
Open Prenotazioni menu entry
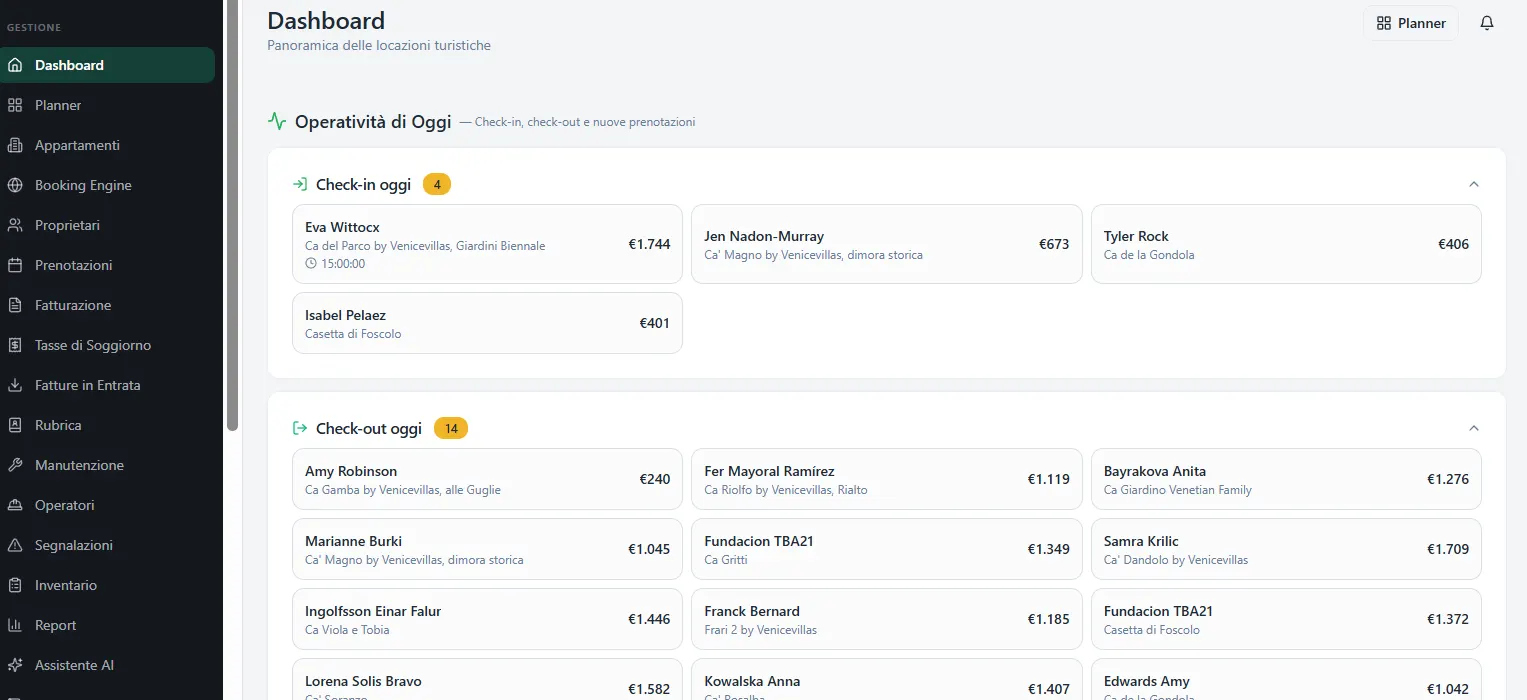[x=107, y=265]
